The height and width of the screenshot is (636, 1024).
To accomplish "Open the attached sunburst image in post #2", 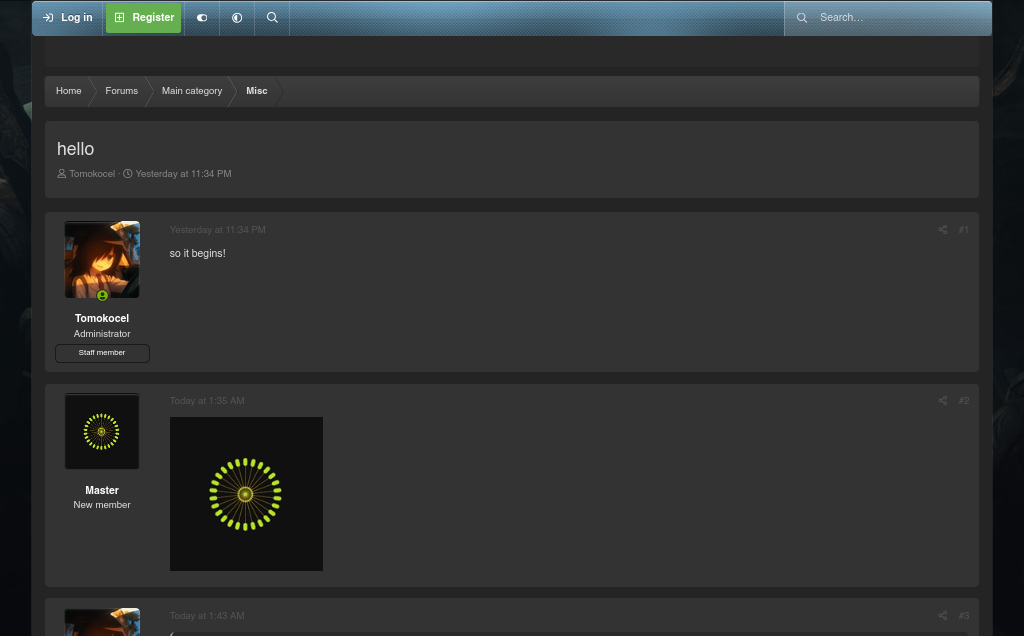I will [246, 494].
